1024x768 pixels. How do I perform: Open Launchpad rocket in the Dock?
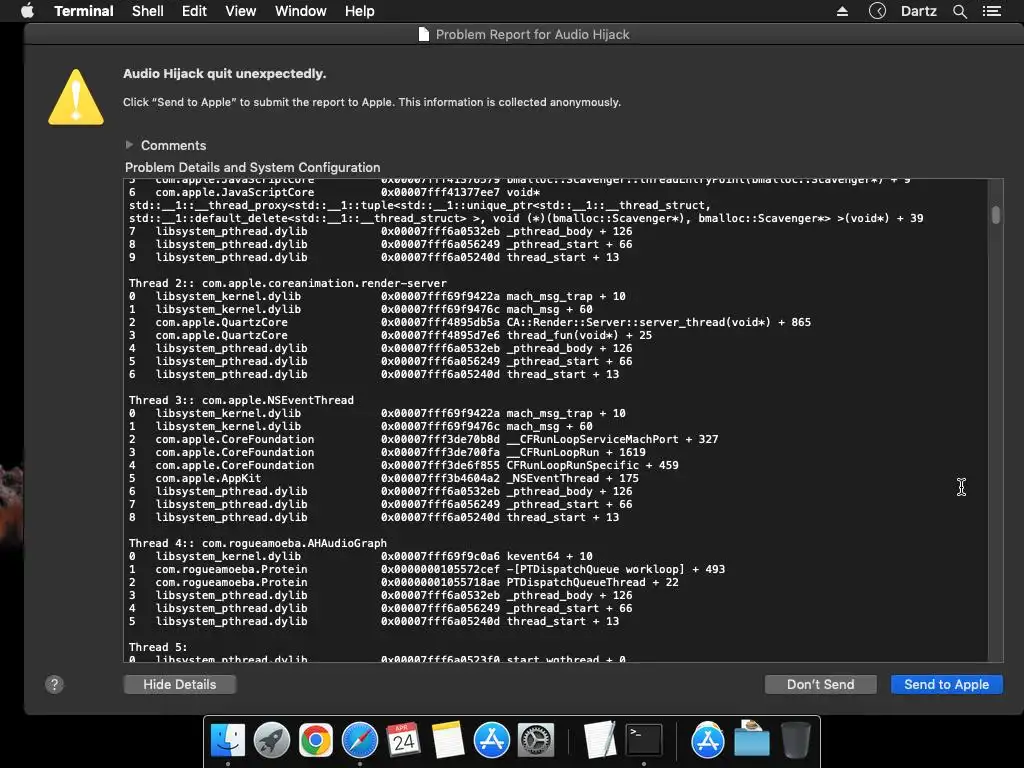coord(272,740)
